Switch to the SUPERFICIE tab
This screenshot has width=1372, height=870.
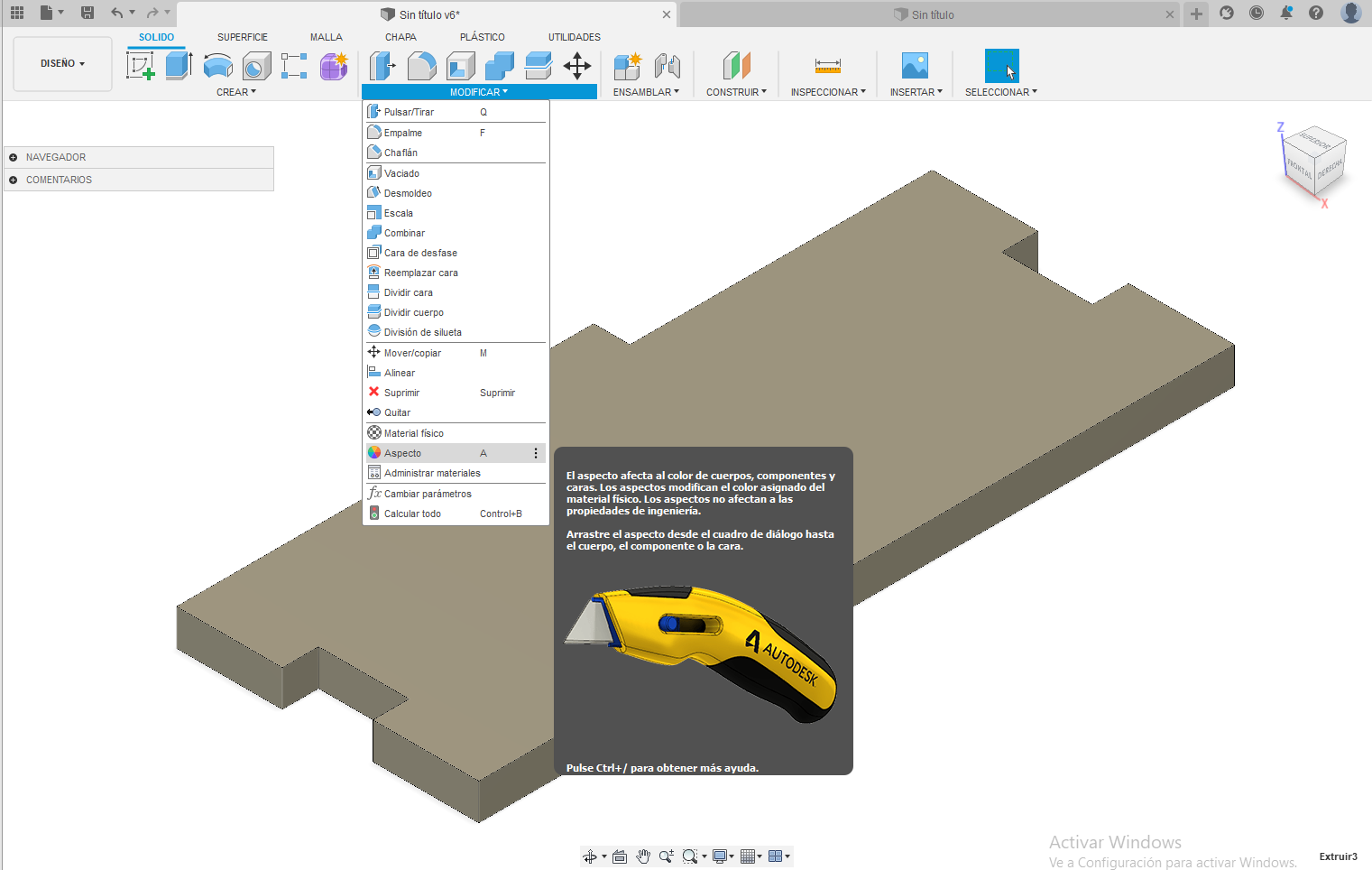(243, 37)
